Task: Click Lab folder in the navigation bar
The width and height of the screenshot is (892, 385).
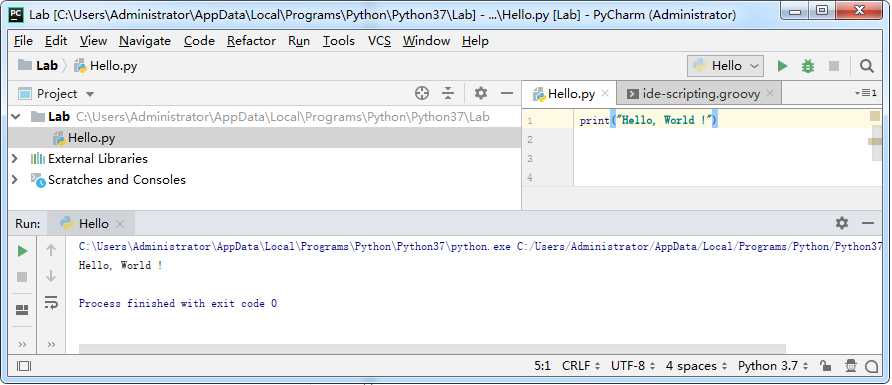Action: tap(38, 65)
